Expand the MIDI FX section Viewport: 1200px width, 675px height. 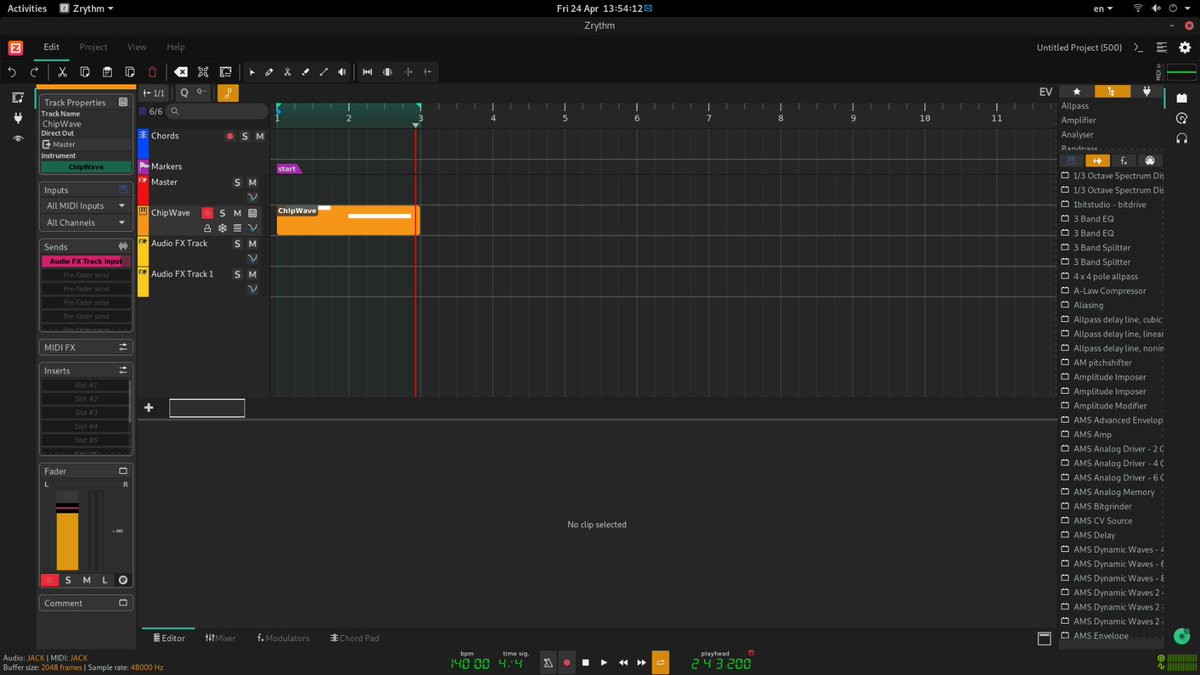point(86,347)
